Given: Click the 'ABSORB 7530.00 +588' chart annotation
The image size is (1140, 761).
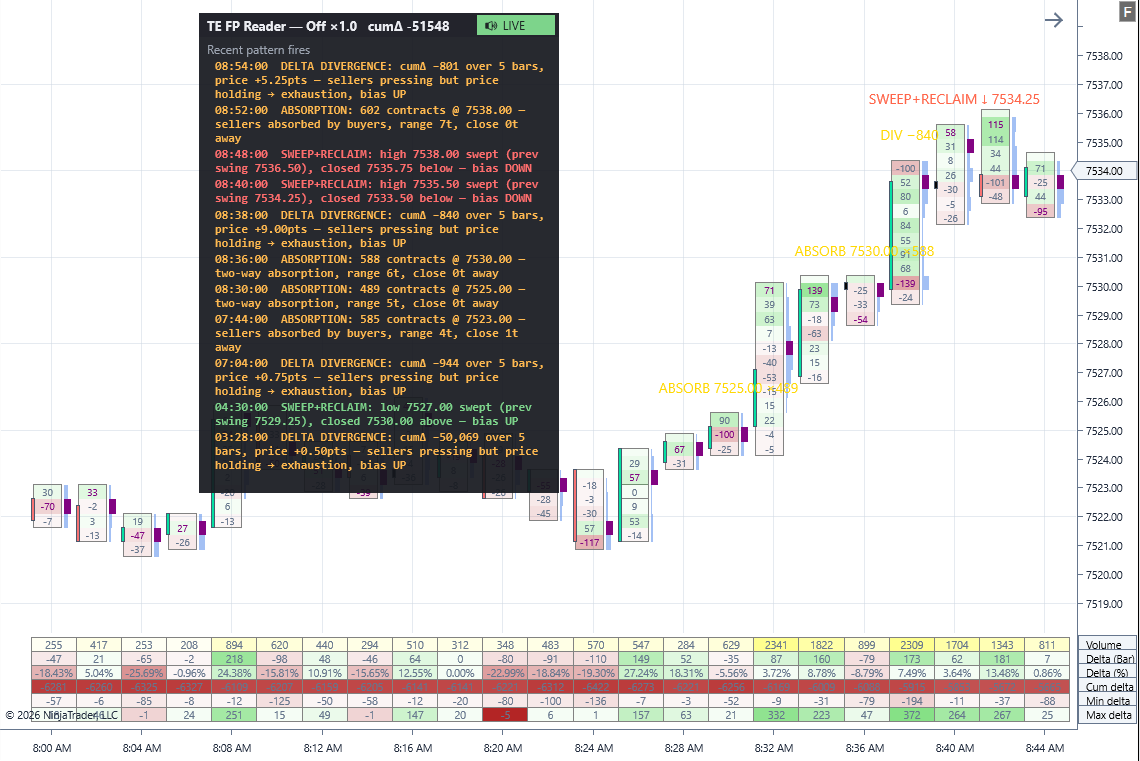Looking at the screenshot, I should pyautogui.click(x=864, y=251).
